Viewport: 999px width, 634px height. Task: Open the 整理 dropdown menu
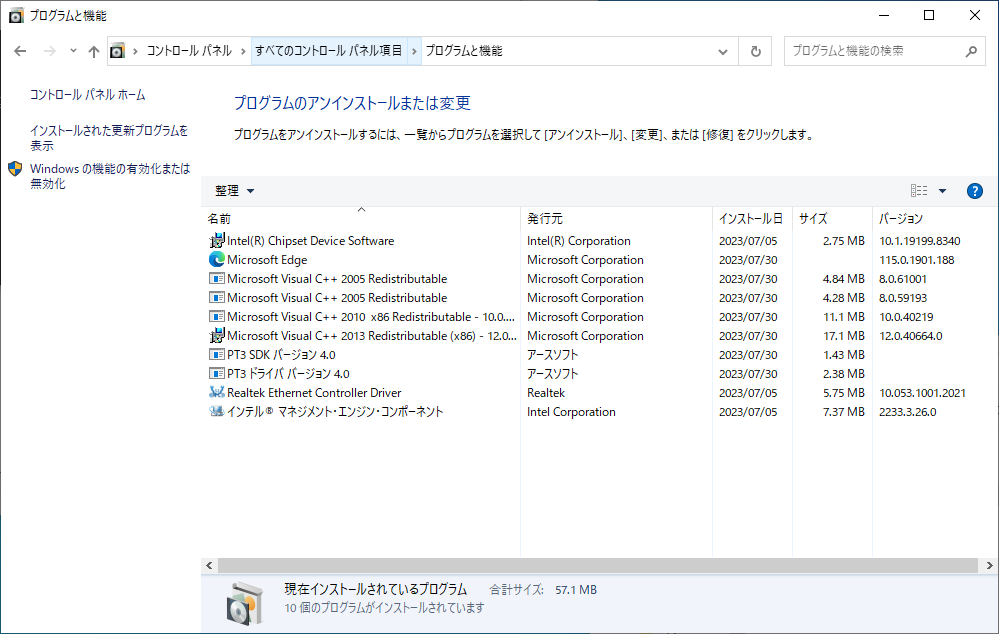(234, 191)
